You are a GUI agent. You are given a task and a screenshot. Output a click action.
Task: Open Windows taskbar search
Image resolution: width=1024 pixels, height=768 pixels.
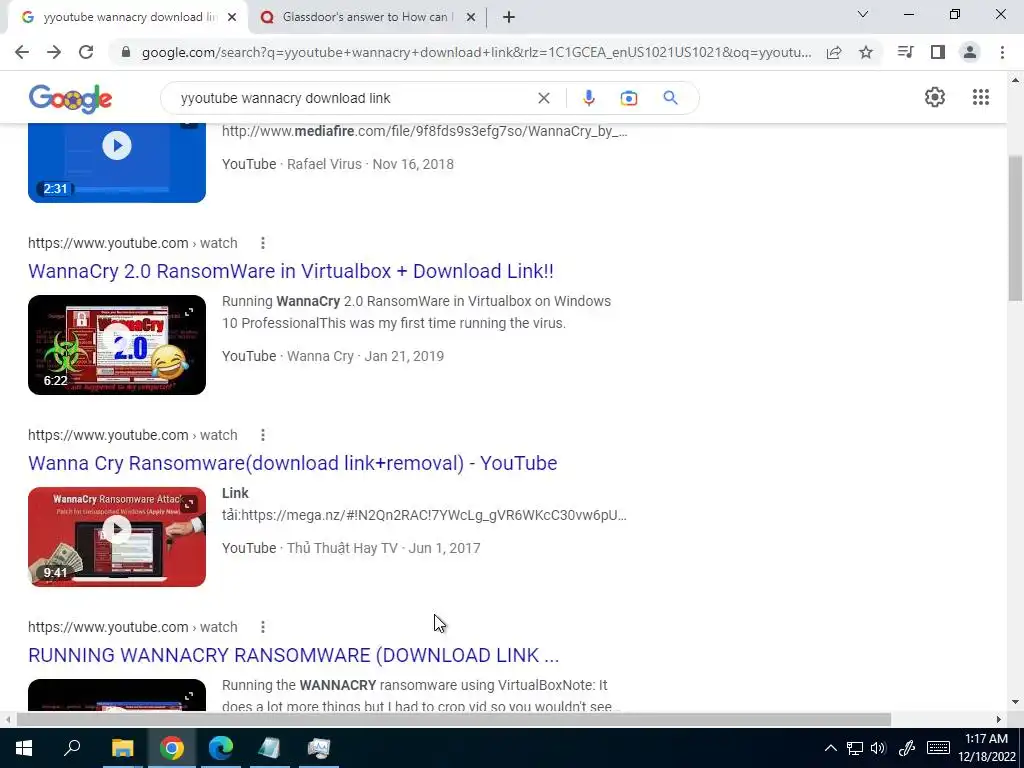pos(72,748)
